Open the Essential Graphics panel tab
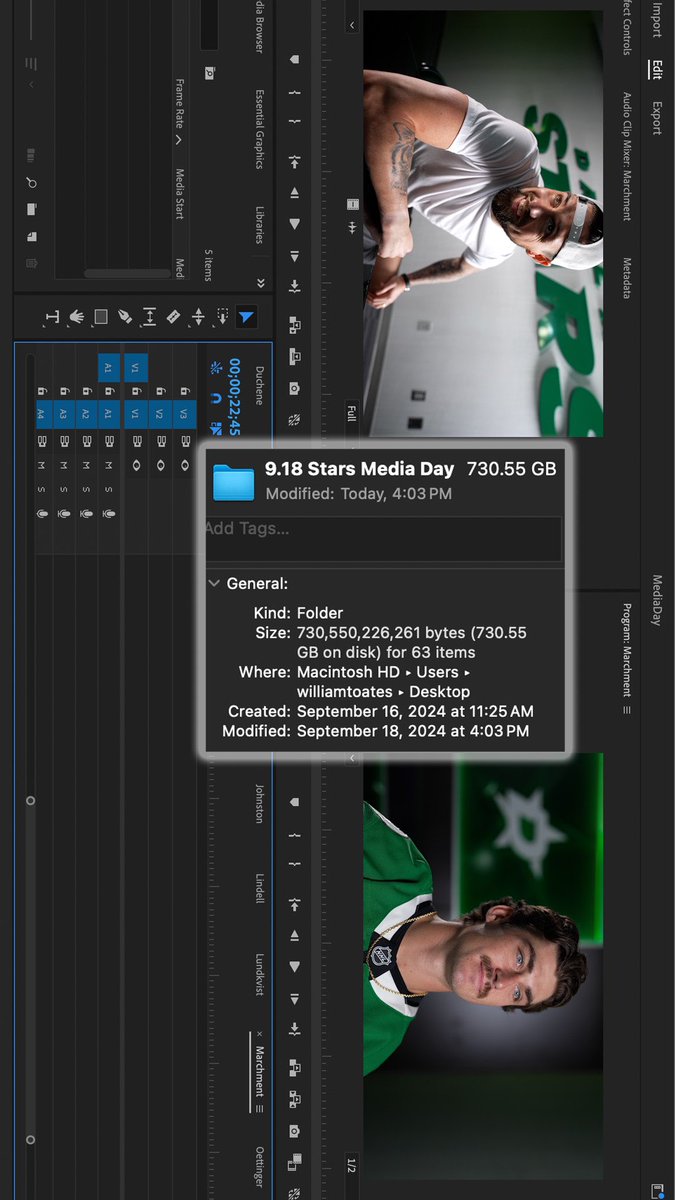The image size is (675, 1200). click(259, 130)
